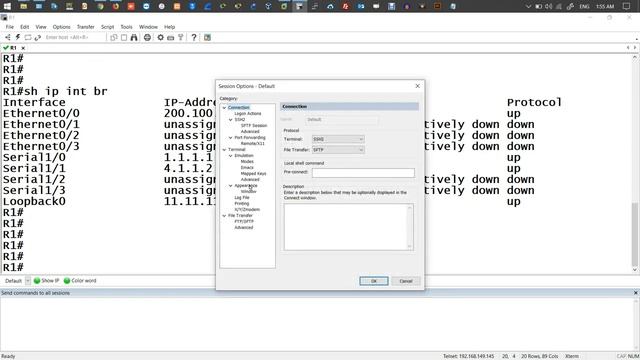Click the Session Manager toolbar icon
The height and width of the screenshot is (360, 640).
tap(8, 37)
